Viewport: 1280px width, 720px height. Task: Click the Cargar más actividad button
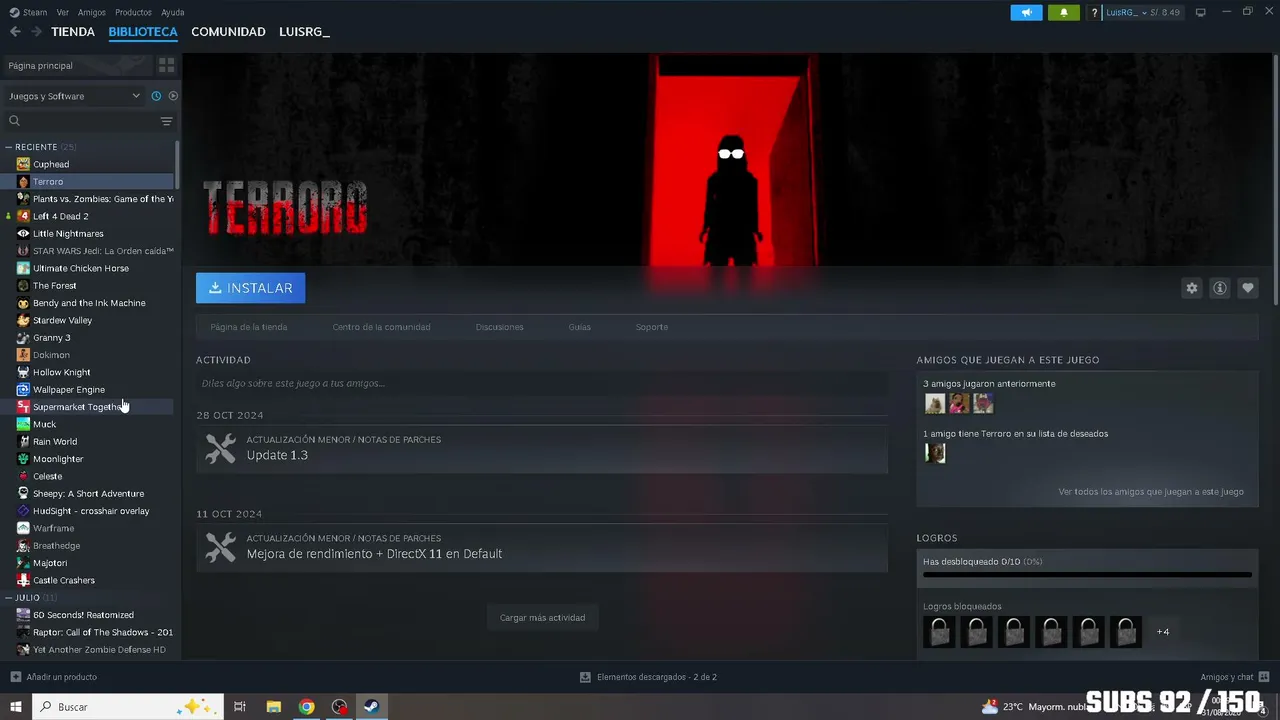(x=543, y=618)
